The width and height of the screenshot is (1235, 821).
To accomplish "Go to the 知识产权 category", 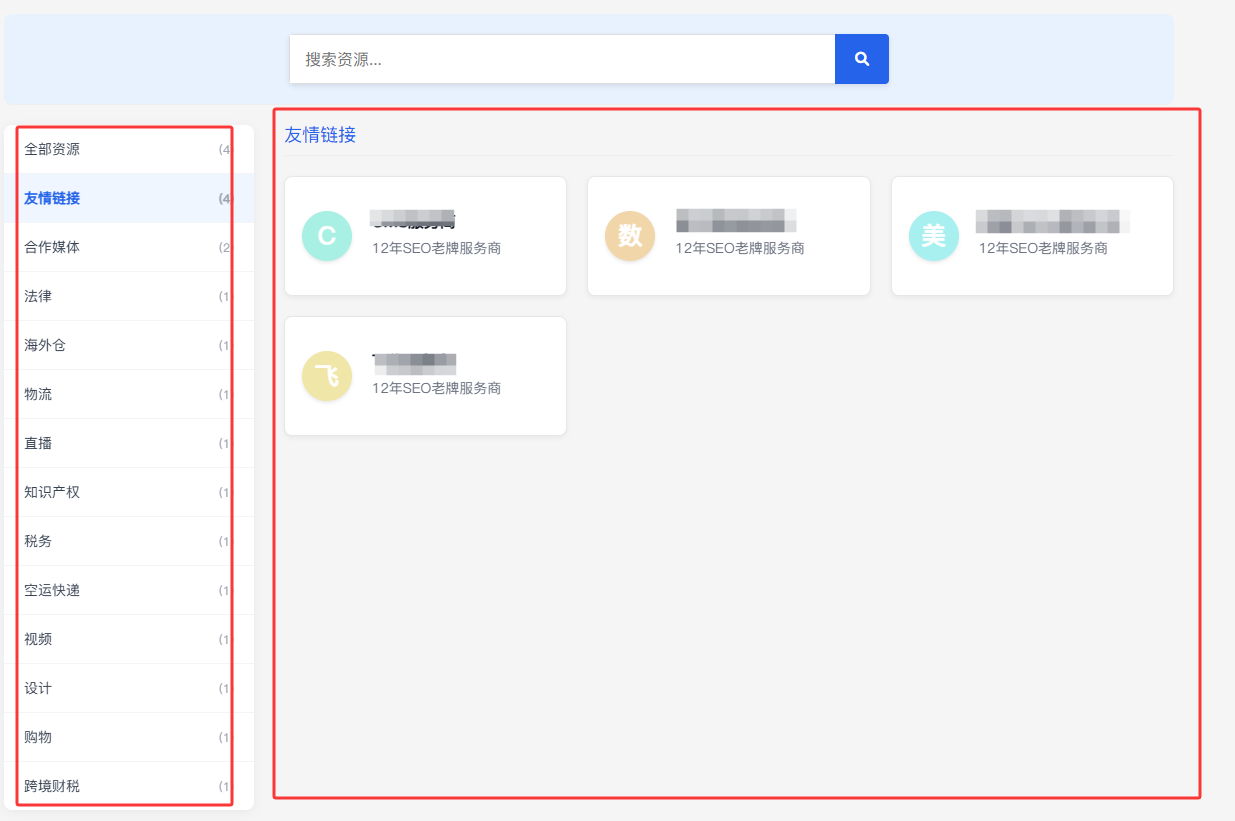I will point(129,492).
